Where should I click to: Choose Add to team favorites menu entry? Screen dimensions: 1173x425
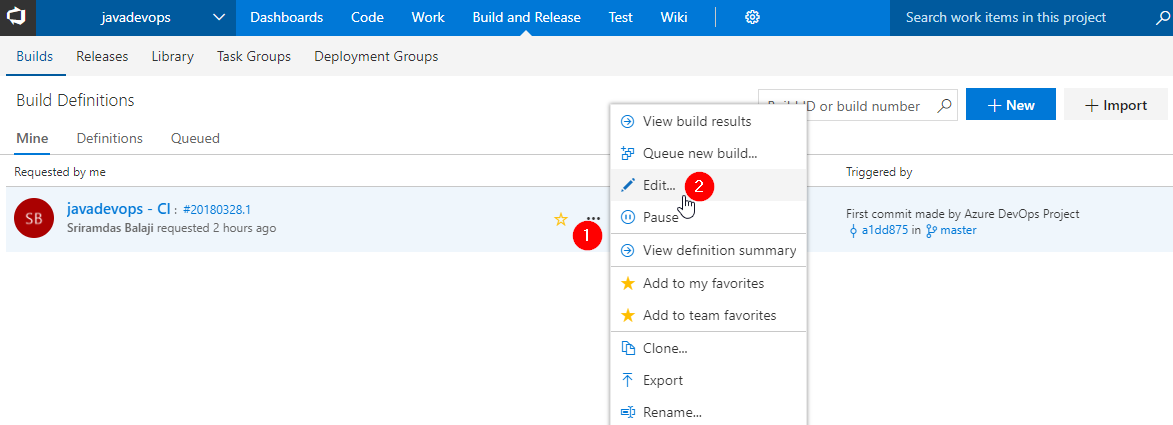(708, 315)
